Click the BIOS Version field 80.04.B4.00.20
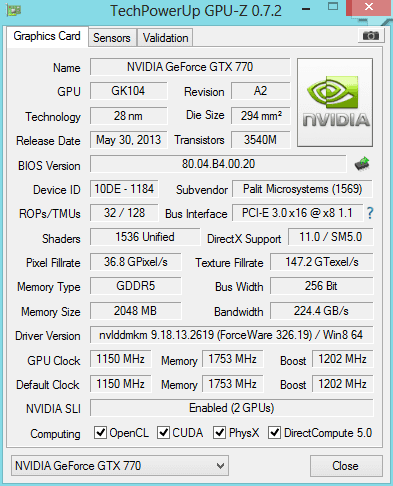This screenshot has width=393, height=486. pyautogui.click(x=218, y=164)
